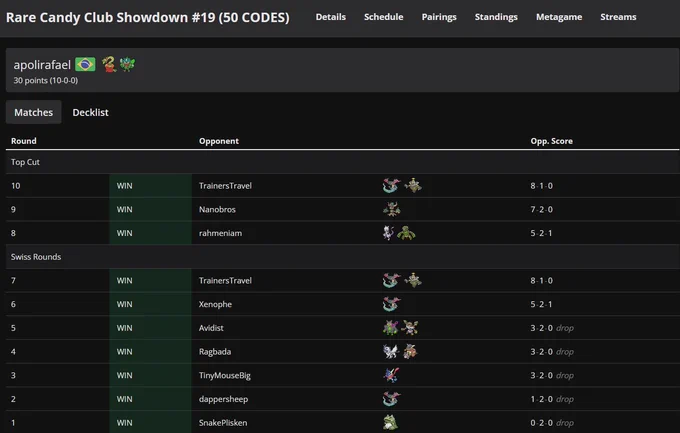Click the first deck icon in Avidist's row
680x433 pixels.
(390, 328)
